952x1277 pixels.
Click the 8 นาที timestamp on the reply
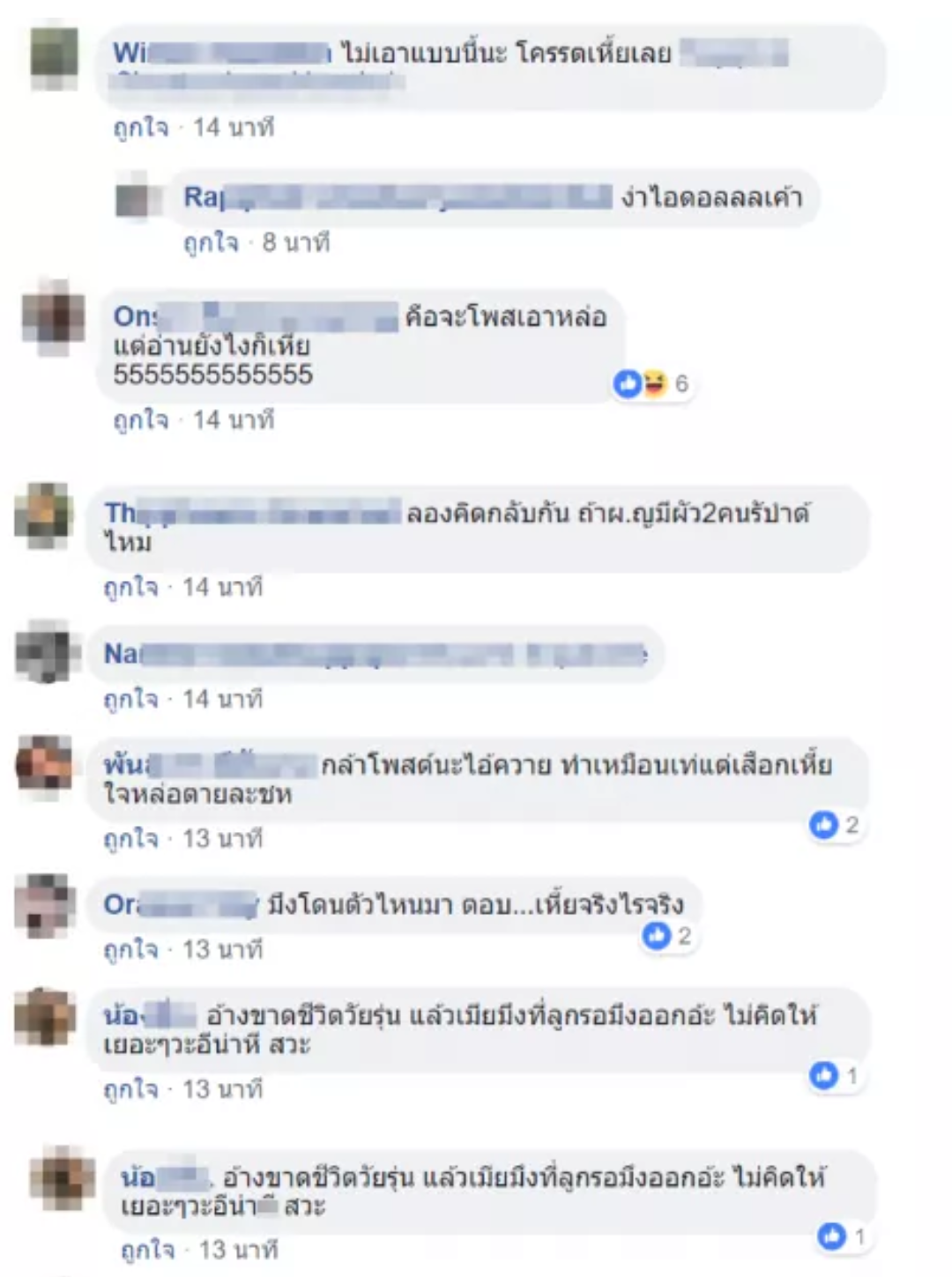tap(296, 242)
